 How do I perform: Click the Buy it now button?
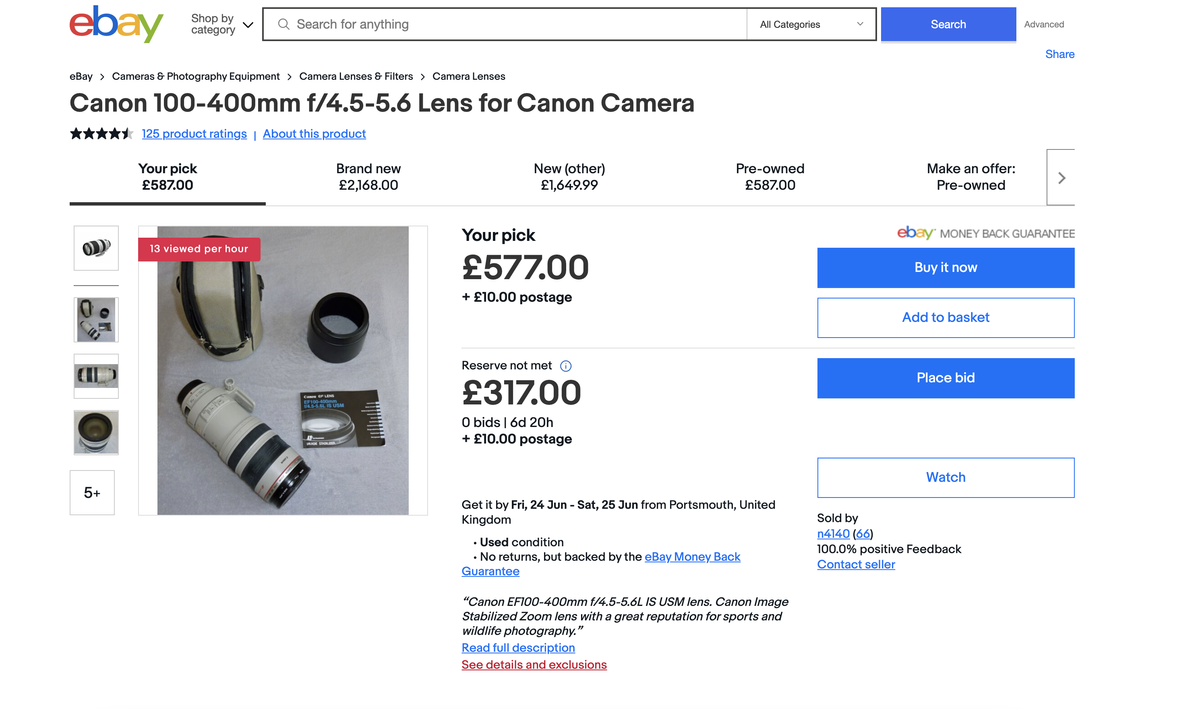(945, 267)
